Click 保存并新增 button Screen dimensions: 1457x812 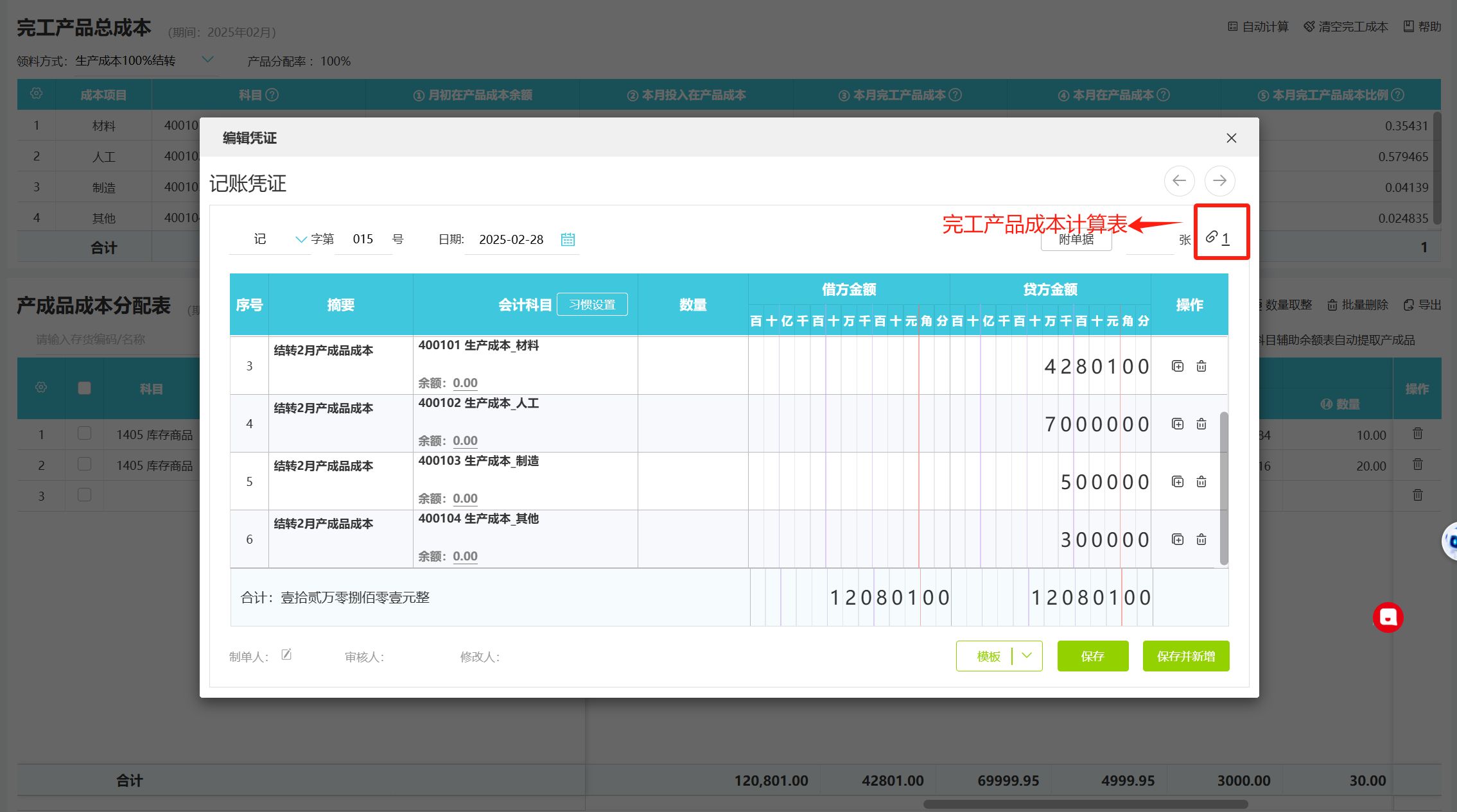tap(1185, 656)
